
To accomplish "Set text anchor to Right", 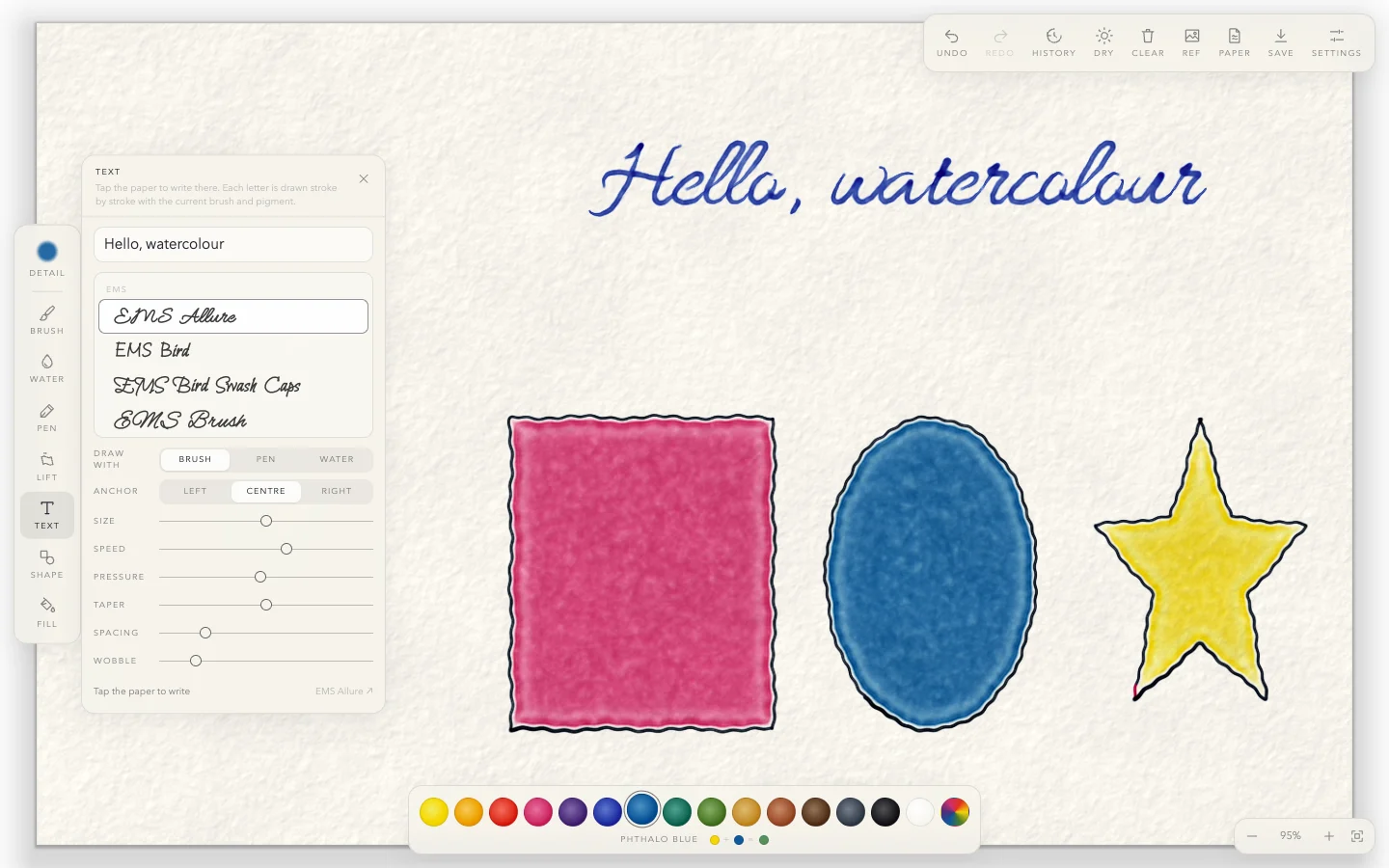I will point(337,491).
